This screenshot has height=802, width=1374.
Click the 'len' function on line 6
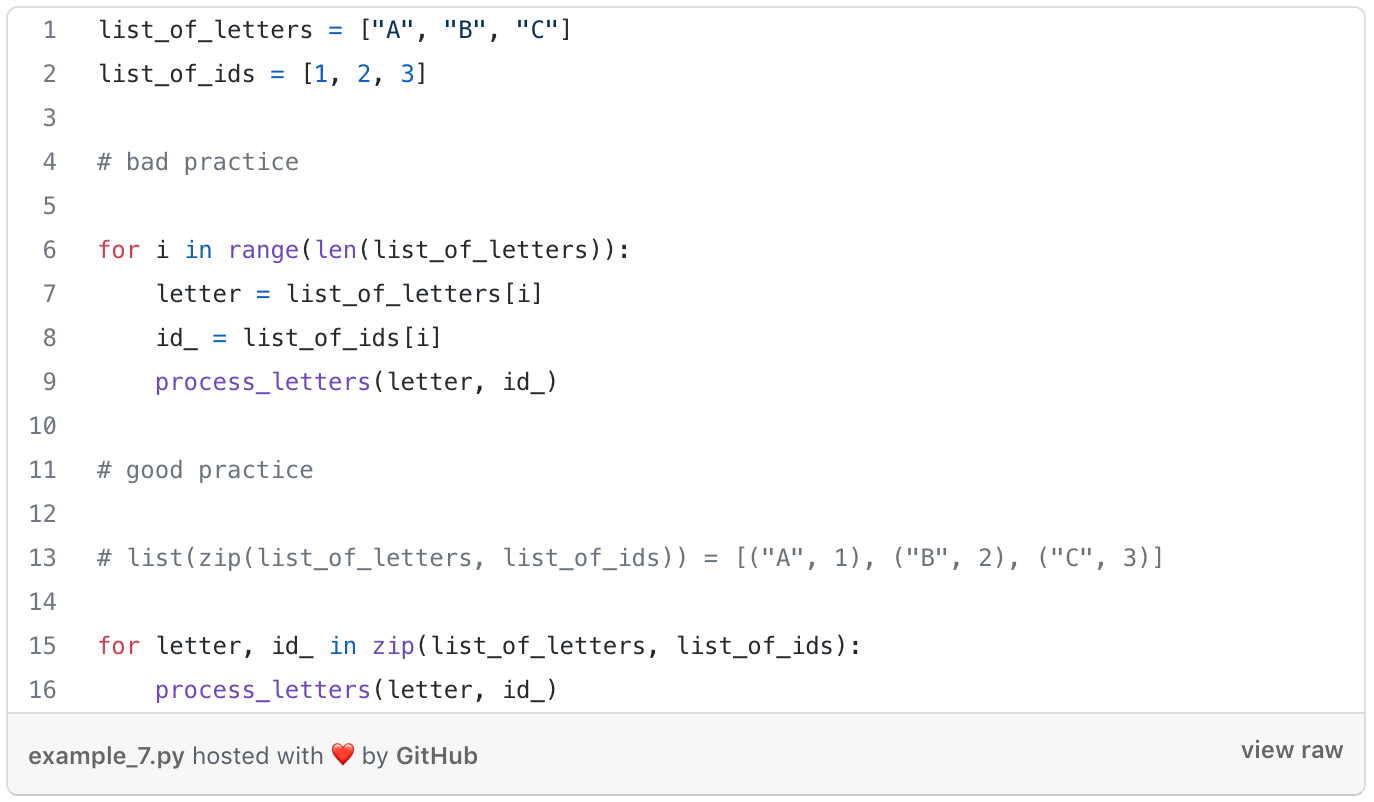[336, 250]
